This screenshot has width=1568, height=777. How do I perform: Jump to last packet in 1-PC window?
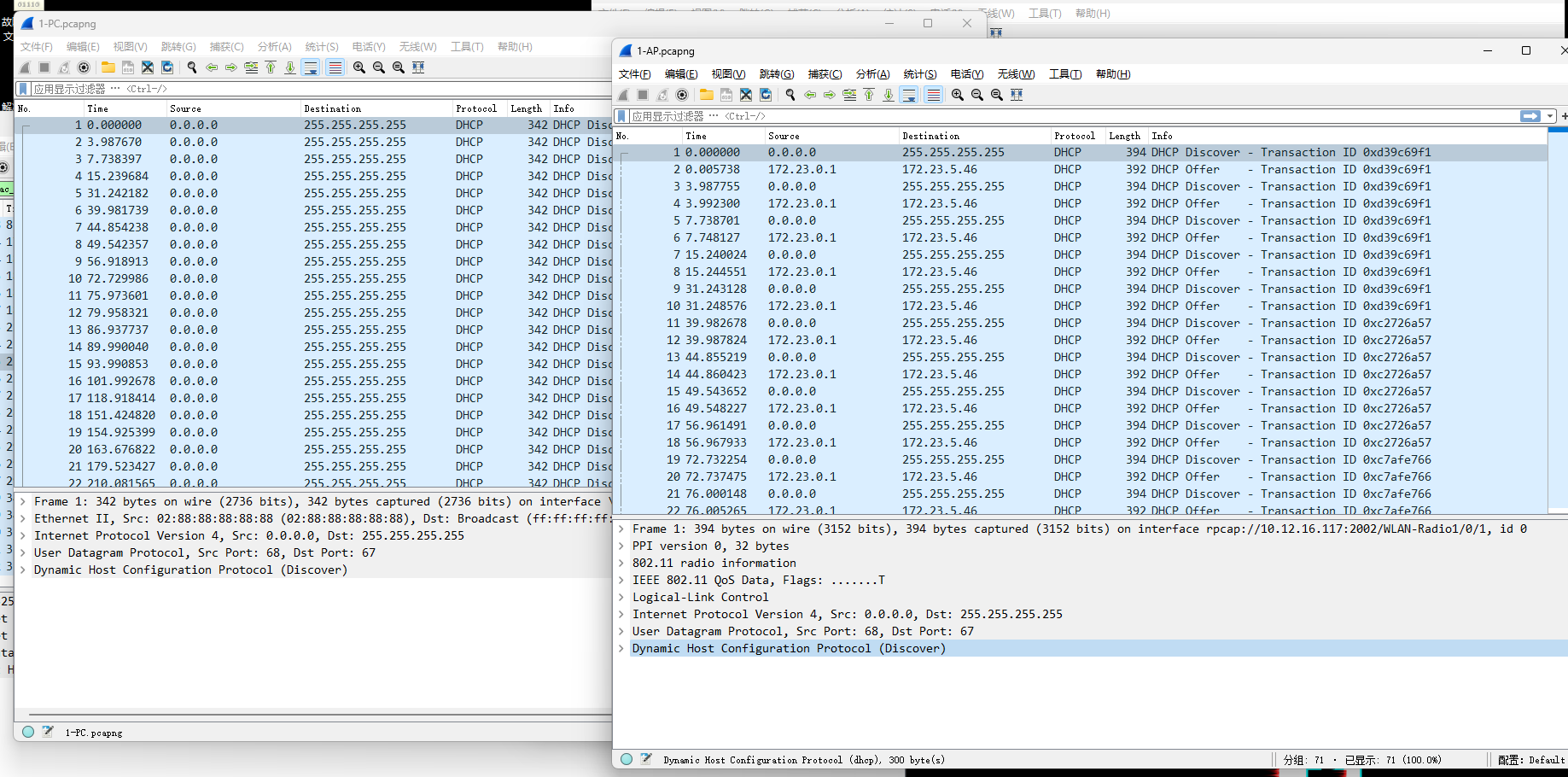tap(290, 67)
